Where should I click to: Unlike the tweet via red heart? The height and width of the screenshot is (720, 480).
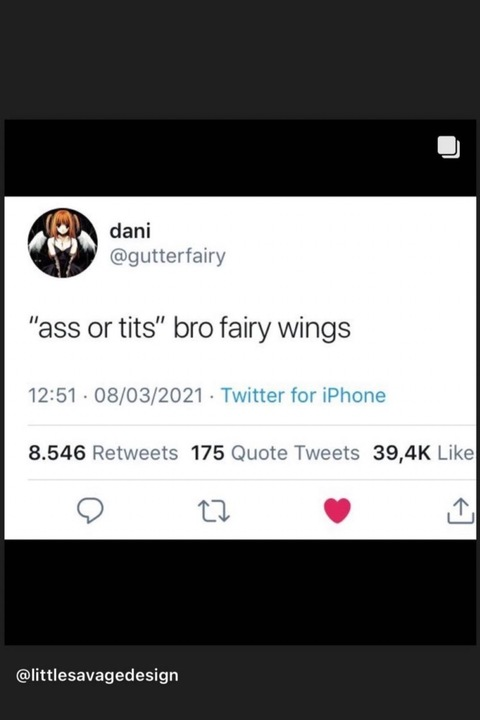click(x=337, y=511)
